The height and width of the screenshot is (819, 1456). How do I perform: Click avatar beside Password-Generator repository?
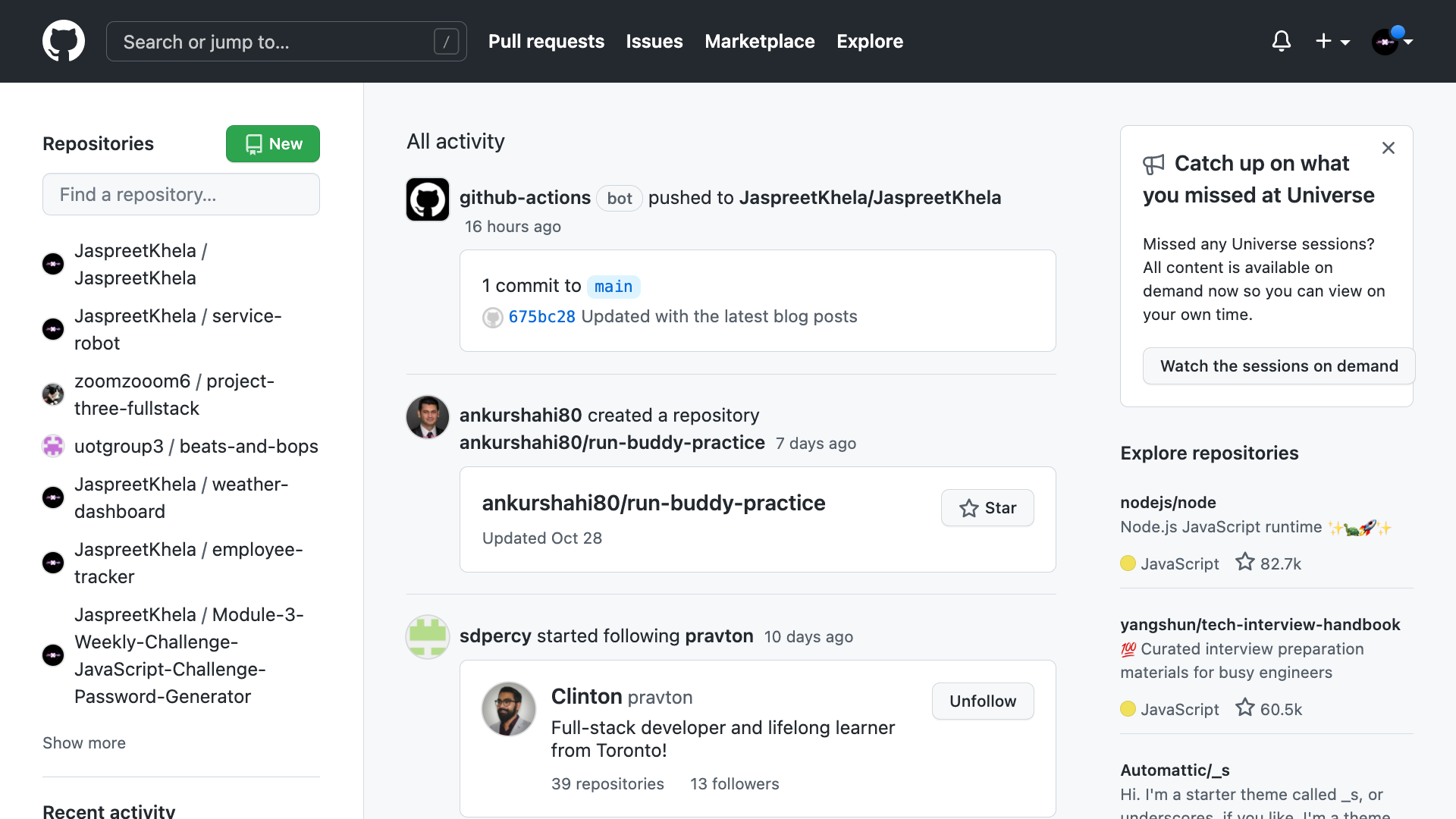(53, 655)
